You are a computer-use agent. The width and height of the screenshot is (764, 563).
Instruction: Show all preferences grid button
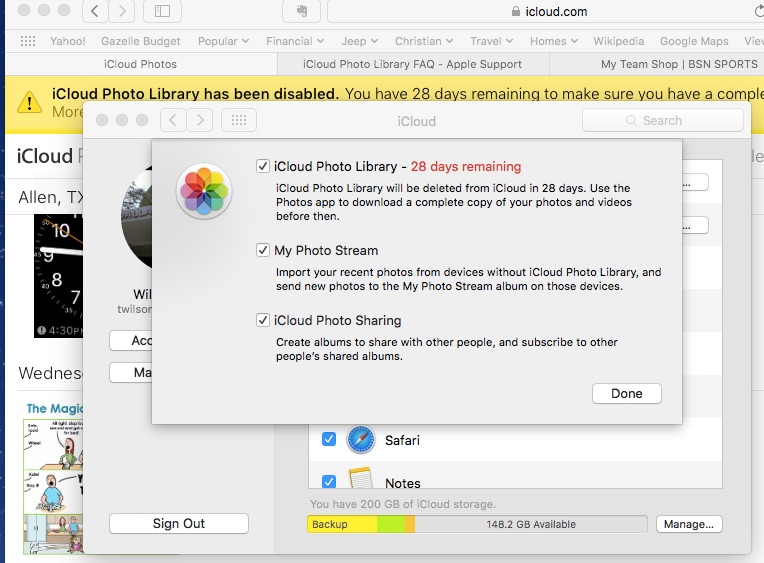(x=239, y=120)
